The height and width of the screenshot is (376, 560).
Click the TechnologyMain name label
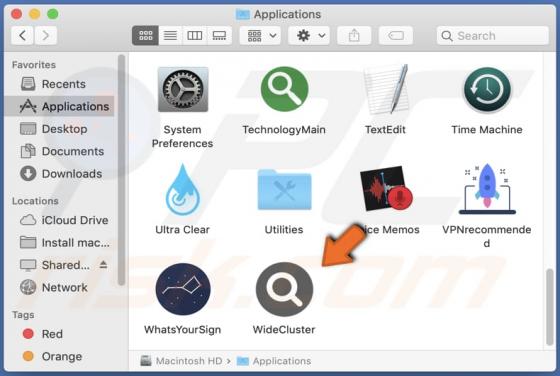[x=284, y=130]
